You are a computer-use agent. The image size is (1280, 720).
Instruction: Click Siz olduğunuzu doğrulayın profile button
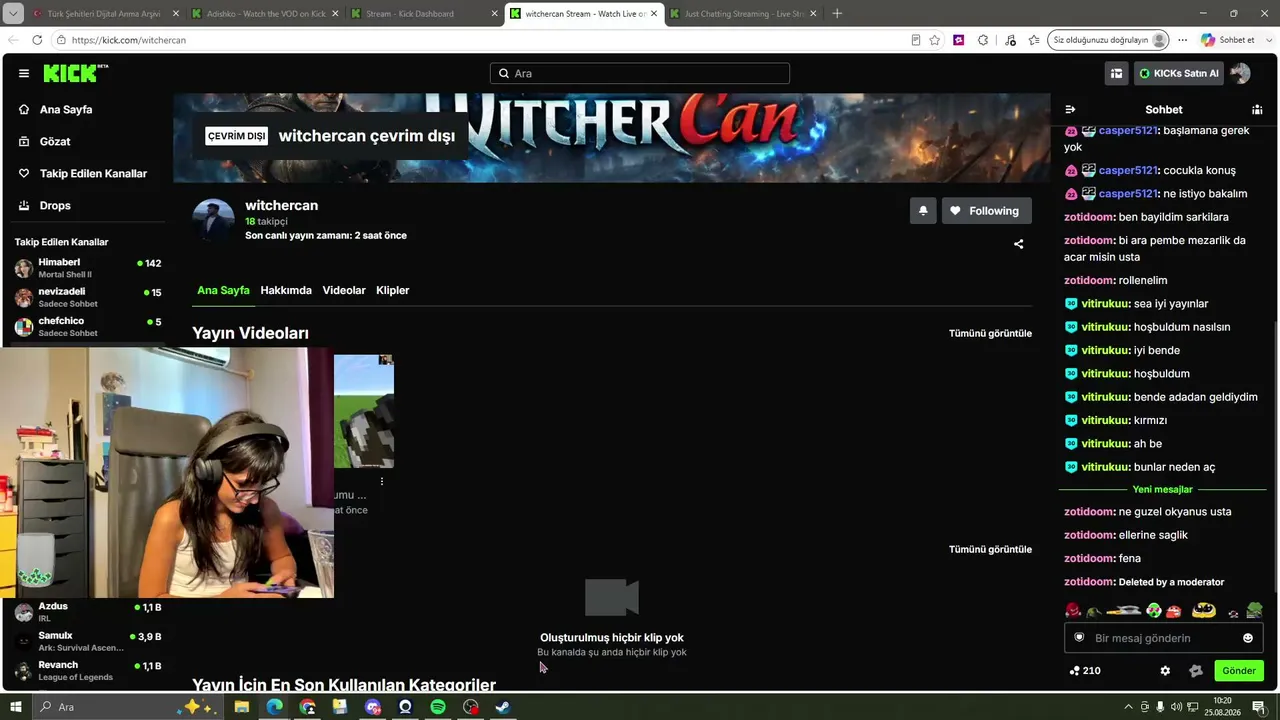pos(1109,40)
